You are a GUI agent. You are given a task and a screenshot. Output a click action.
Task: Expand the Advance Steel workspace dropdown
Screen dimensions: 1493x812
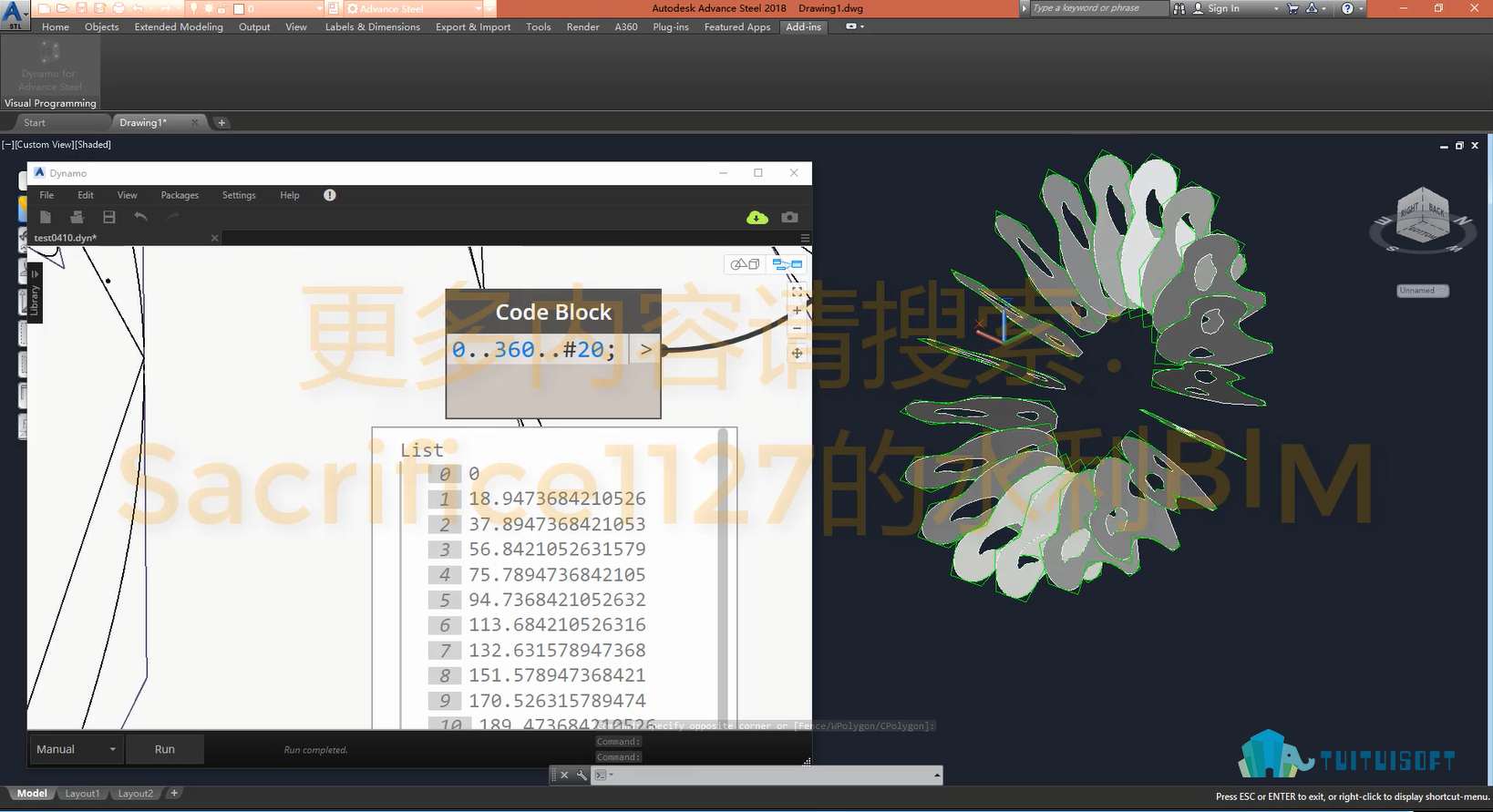[x=478, y=8]
